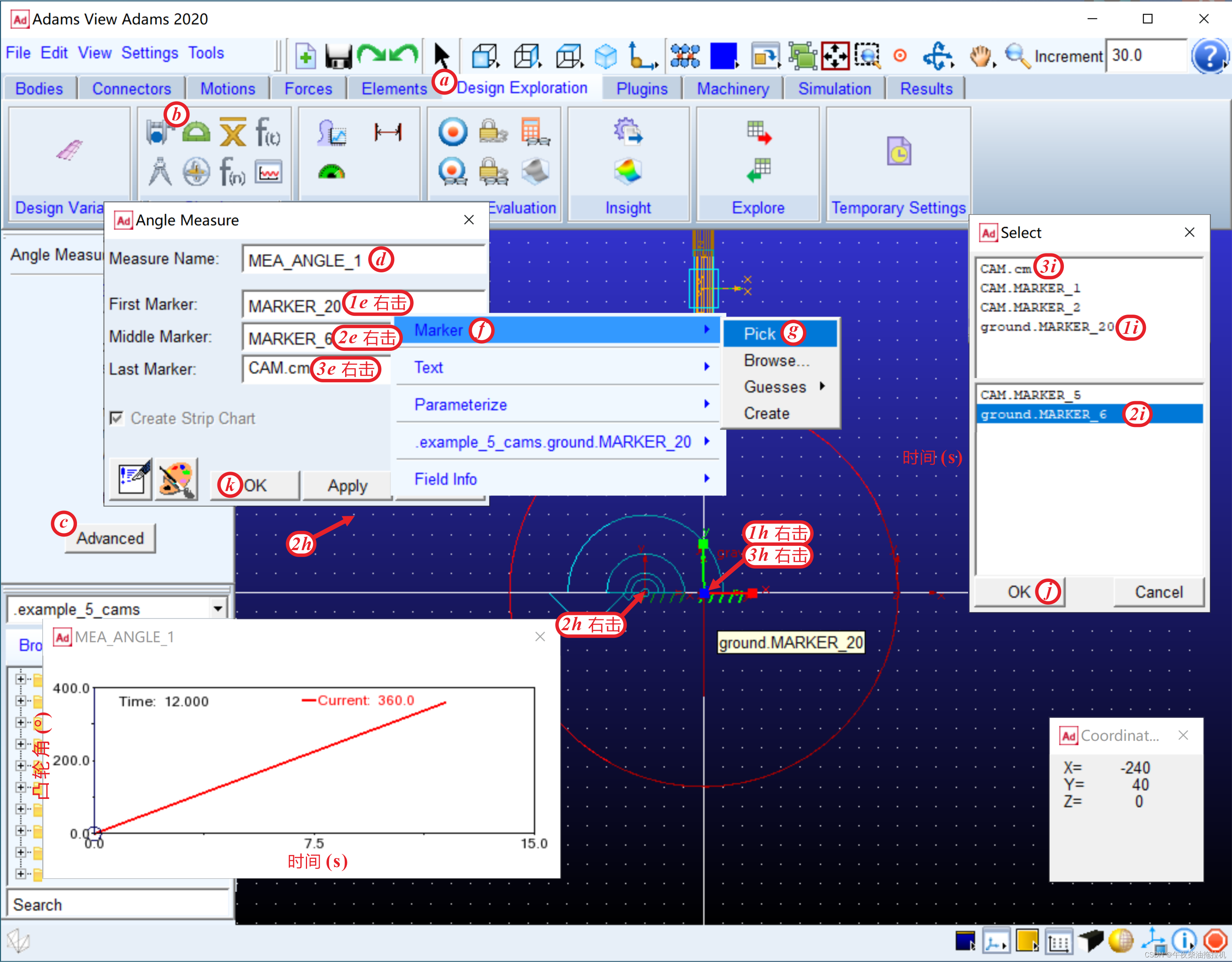This screenshot has height=962, width=1232.
Task: Expand the Guesses submenu arrow
Action: [823, 386]
